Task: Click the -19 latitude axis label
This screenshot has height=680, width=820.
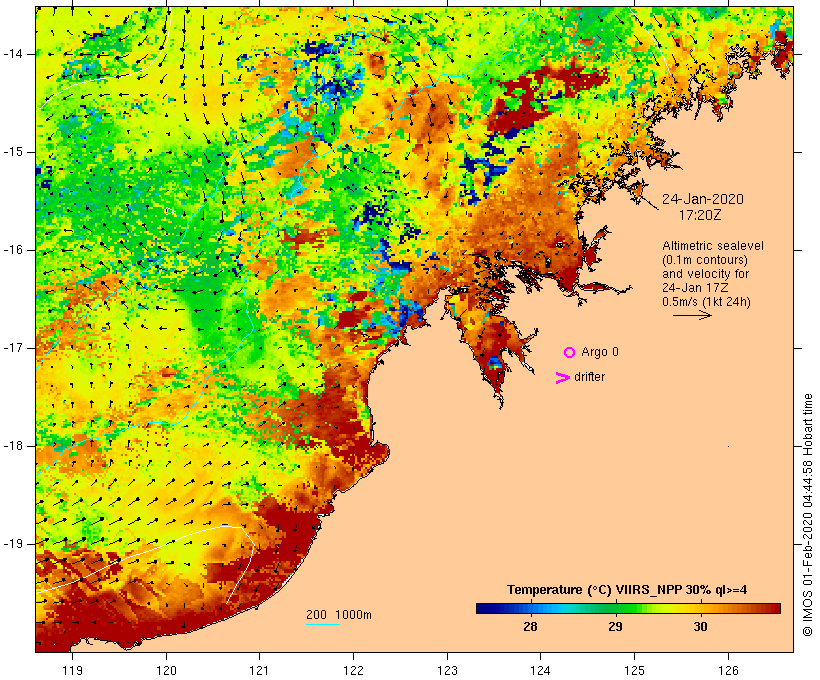Action: click(x=13, y=544)
